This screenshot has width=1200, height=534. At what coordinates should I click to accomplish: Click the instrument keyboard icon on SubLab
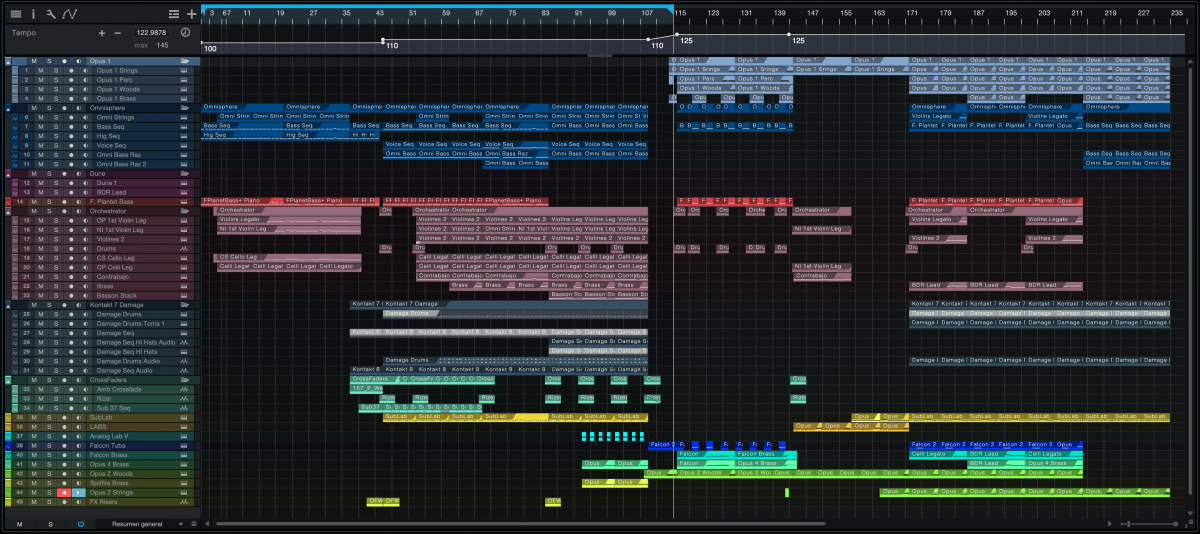pos(184,418)
